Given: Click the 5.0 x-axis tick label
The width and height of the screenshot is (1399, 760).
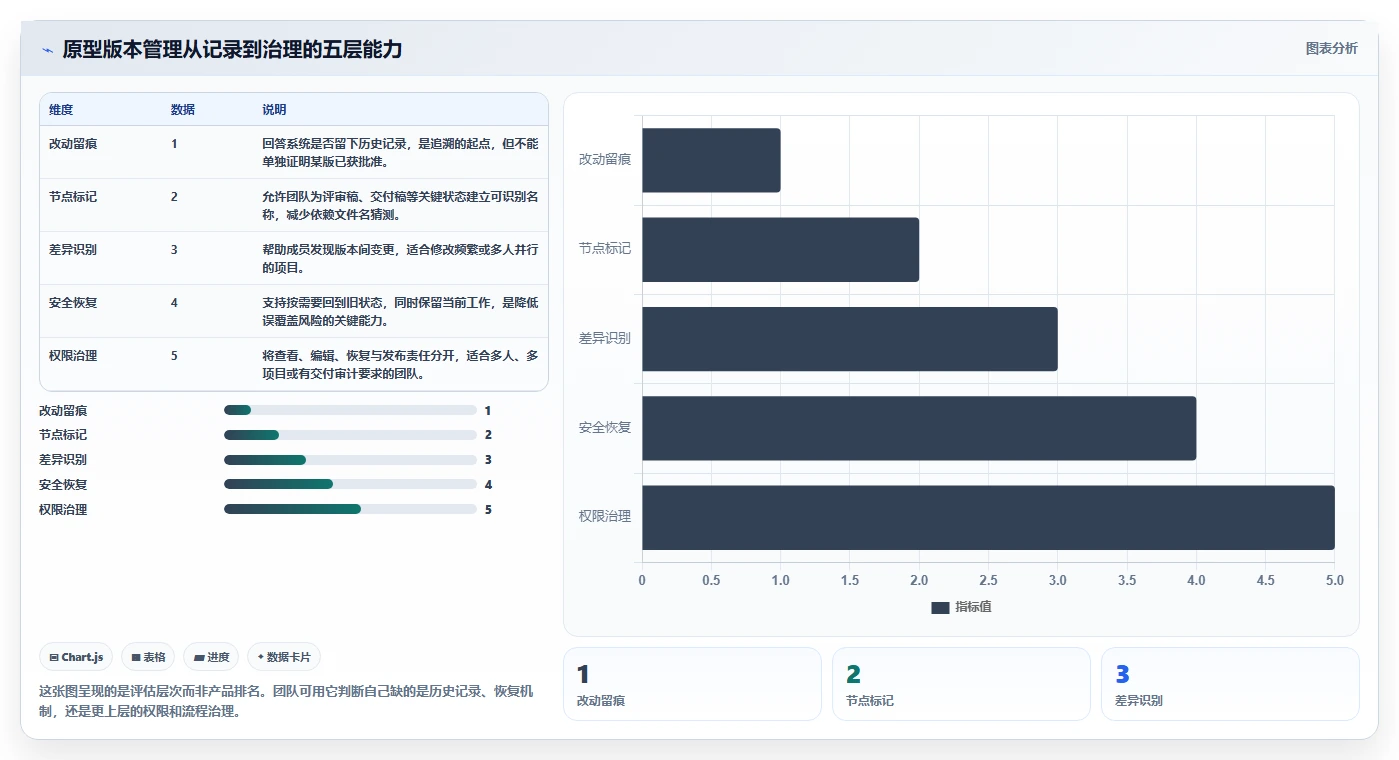Looking at the screenshot, I should 1334,580.
